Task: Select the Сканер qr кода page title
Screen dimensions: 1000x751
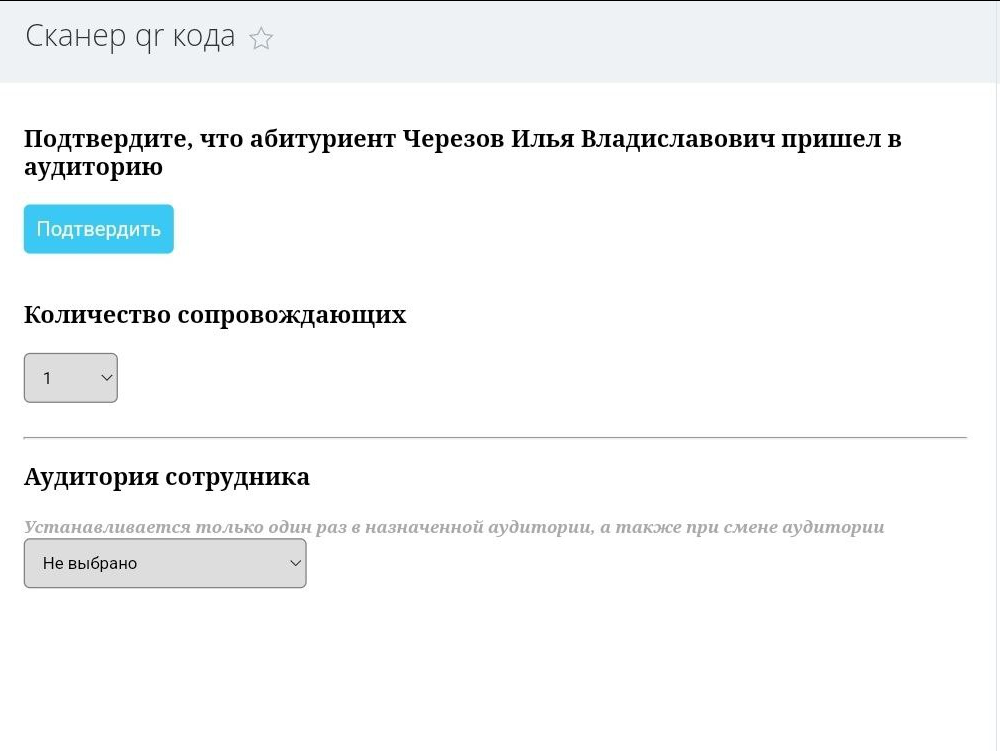Action: (130, 36)
